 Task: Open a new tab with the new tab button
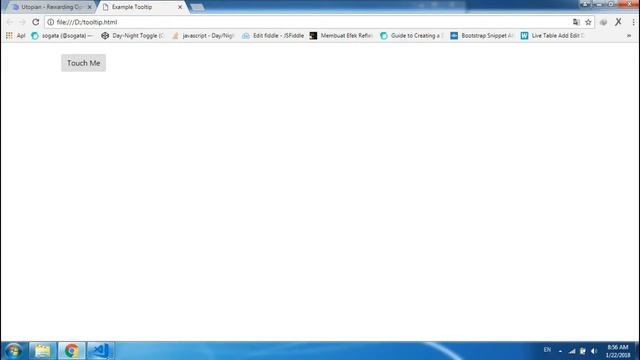click(197, 7)
